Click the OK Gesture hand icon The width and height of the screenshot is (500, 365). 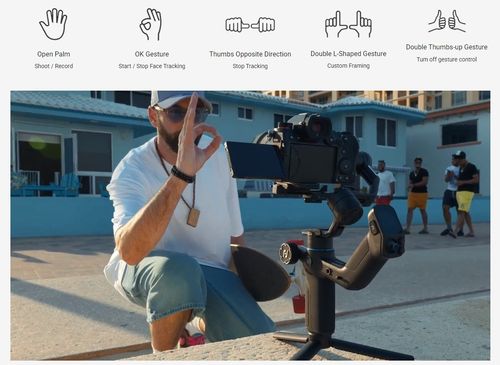[151, 24]
